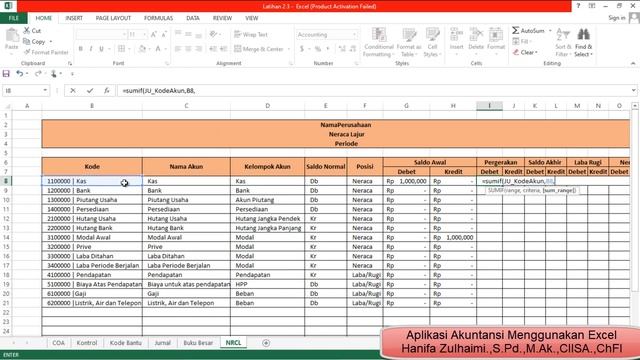Click the Cut scissors command
The width and height of the screenshot is (640, 360).
32,31
